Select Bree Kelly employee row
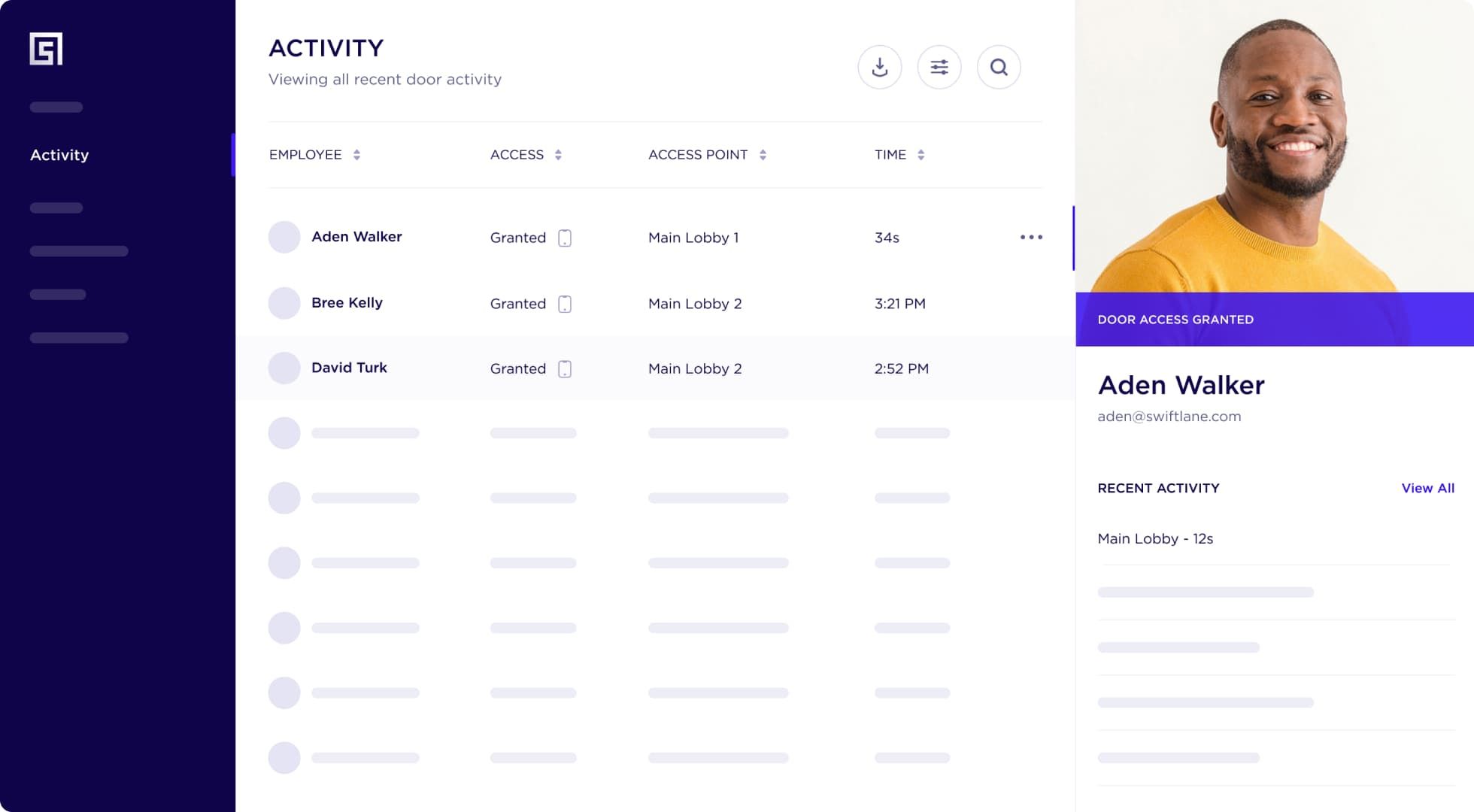Viewport: 1474px width, 812px height. coord(347,303)
